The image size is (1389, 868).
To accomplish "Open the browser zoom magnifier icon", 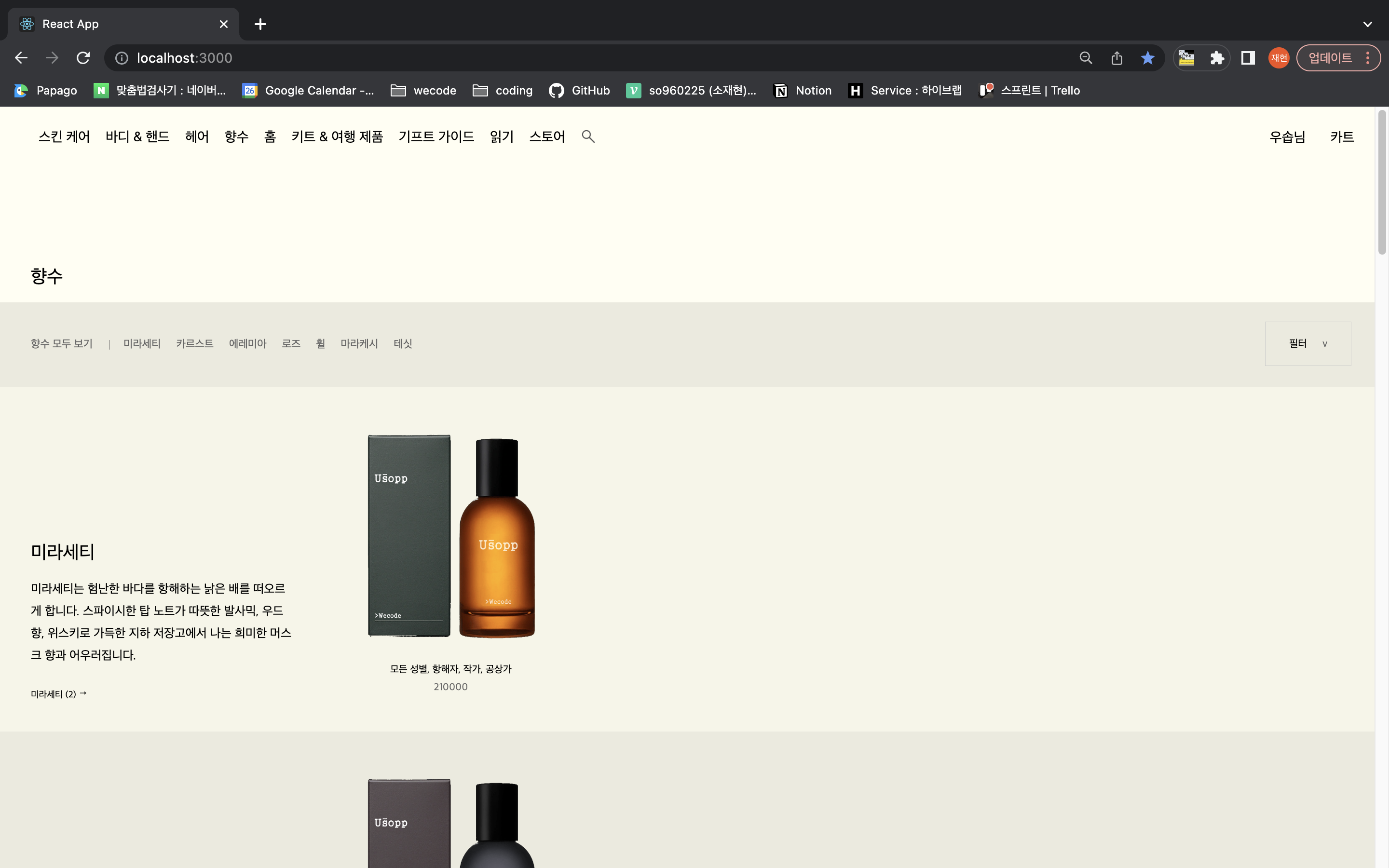I will 1085,58.
